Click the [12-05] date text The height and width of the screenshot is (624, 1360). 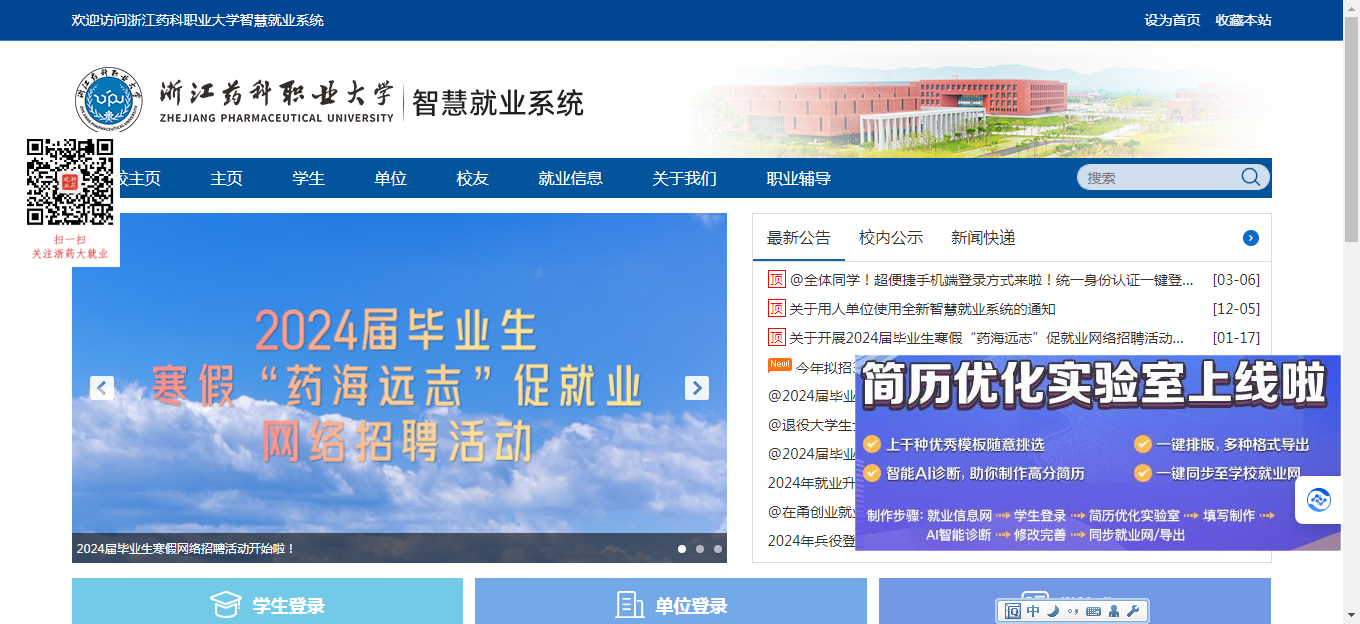coord(1236,309)
